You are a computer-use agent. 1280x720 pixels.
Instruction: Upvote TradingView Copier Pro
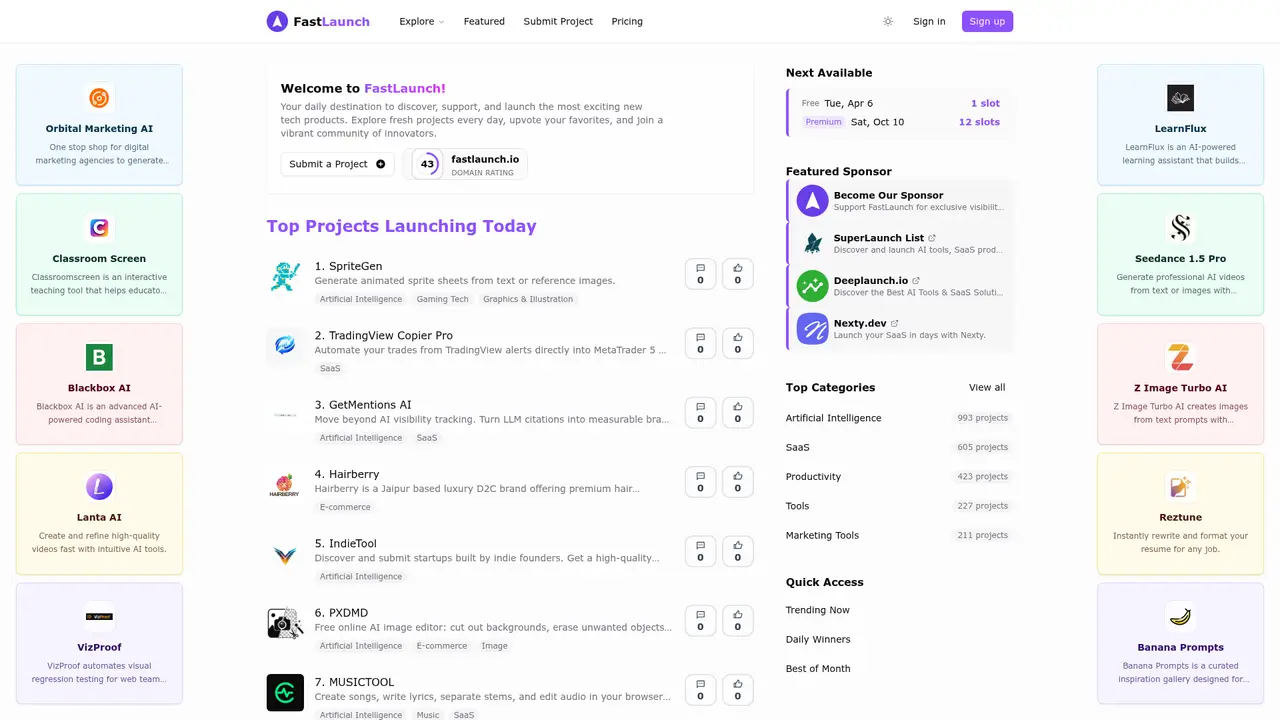(x=738, y=343)
